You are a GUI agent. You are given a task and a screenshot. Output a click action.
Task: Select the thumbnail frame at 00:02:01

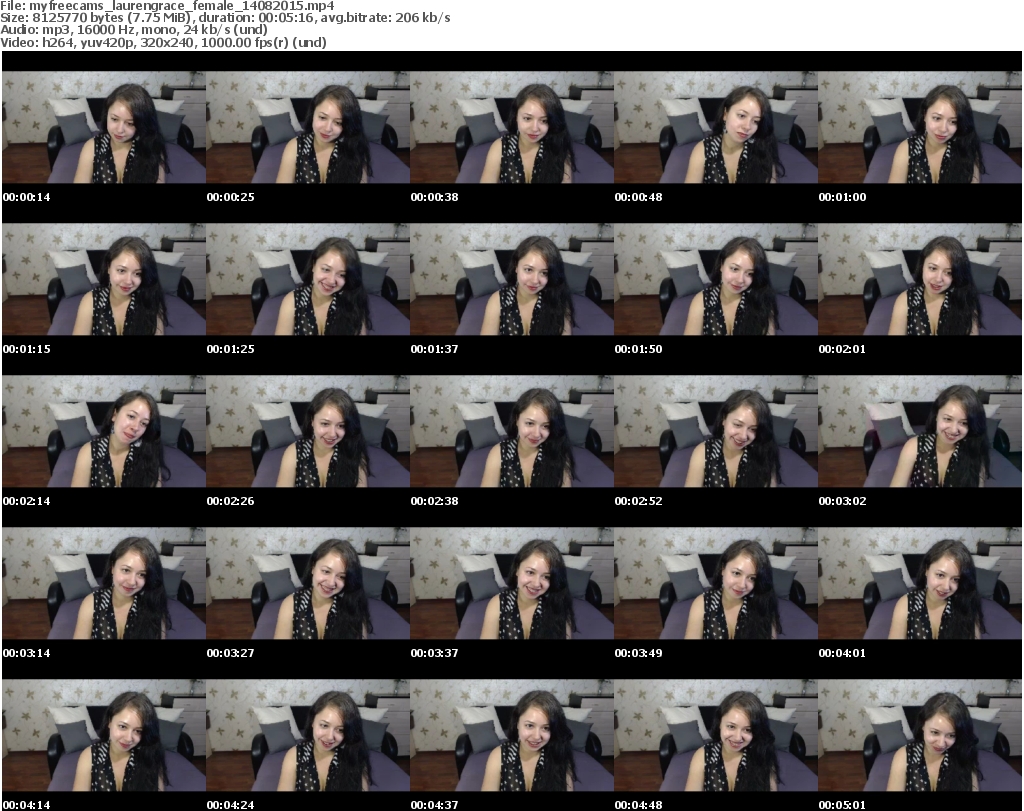920,279
